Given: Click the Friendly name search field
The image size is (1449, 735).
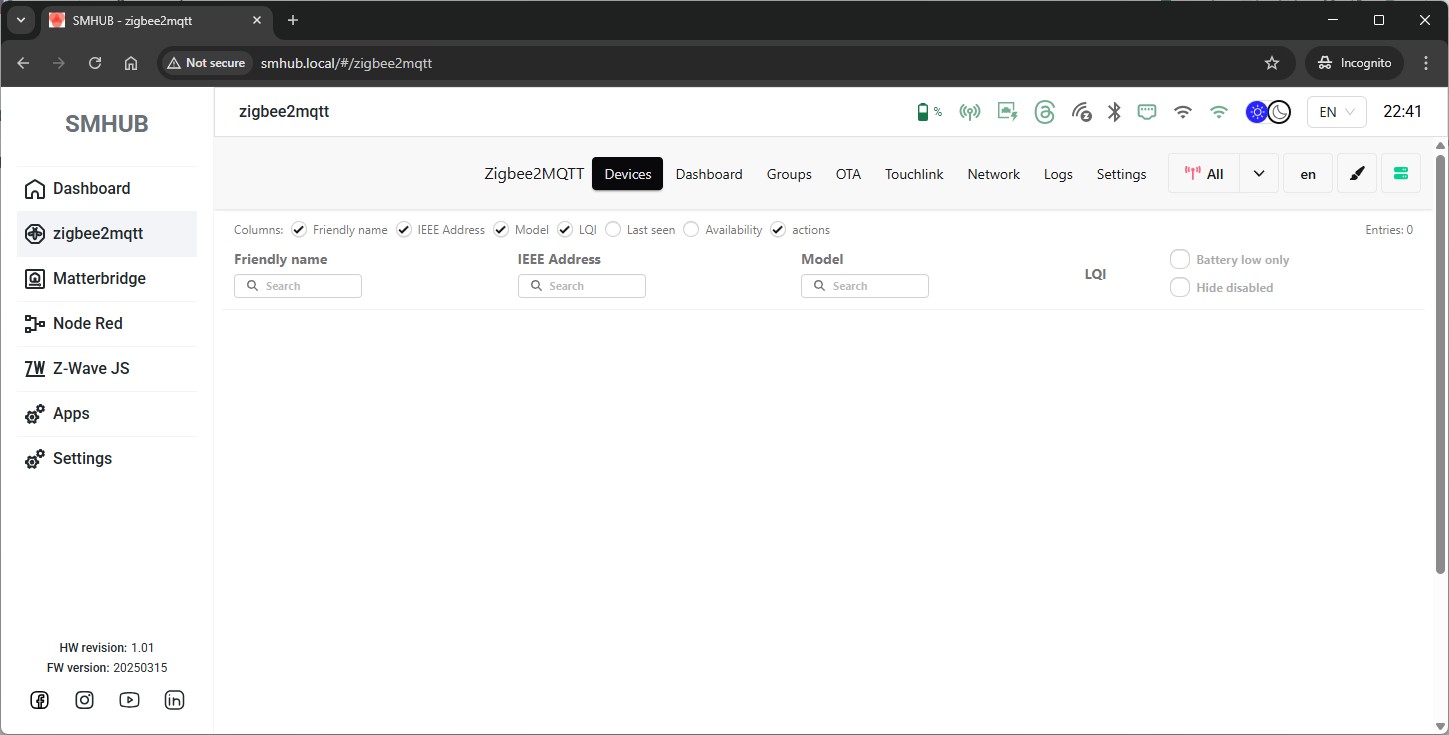Looking at the screenshot, I should click(298, 286).
